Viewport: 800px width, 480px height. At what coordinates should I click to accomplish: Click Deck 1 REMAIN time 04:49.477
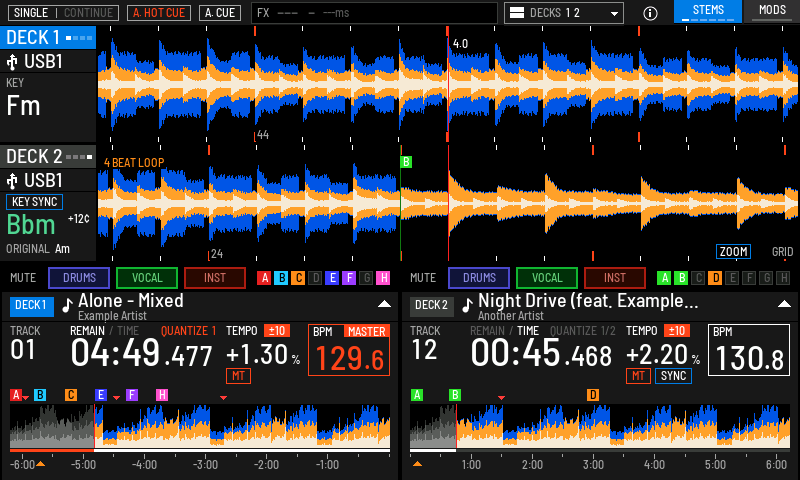141,354
